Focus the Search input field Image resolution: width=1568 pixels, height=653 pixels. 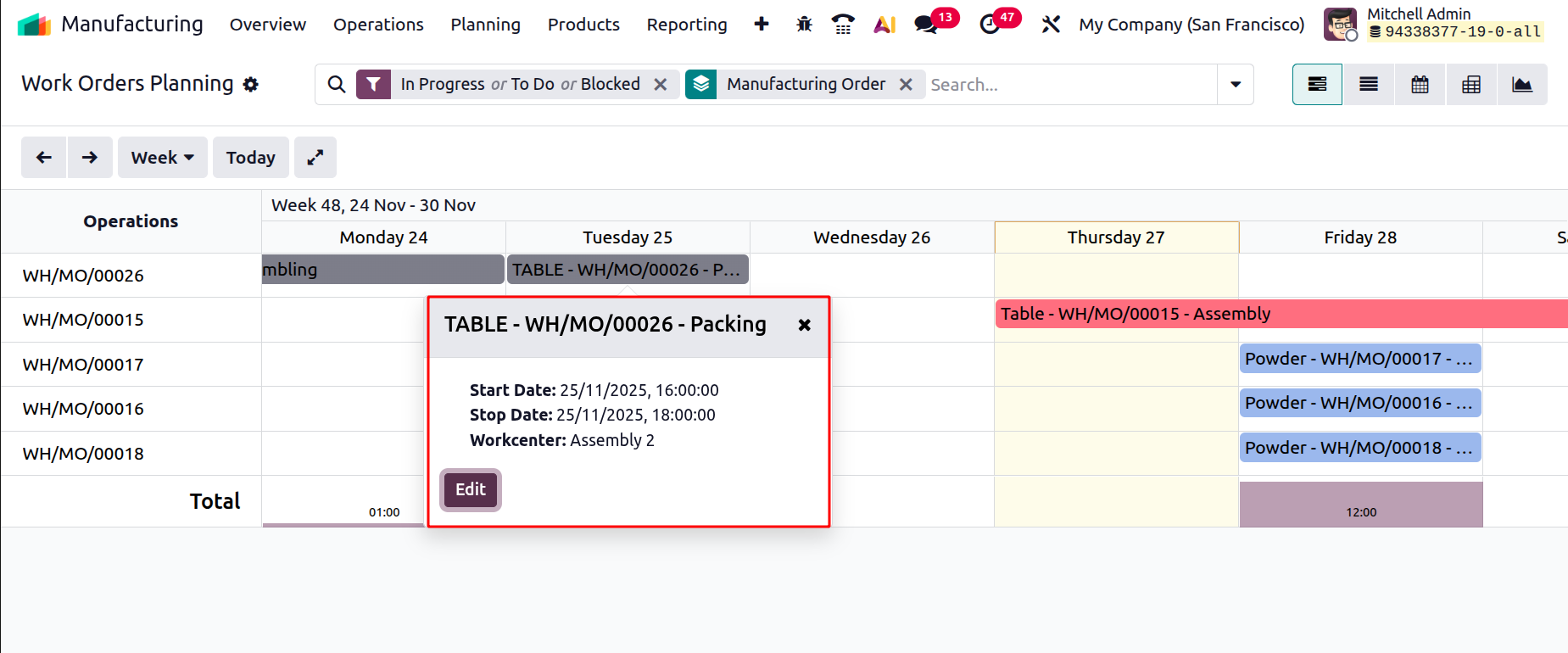click(x=1069, y=85)
